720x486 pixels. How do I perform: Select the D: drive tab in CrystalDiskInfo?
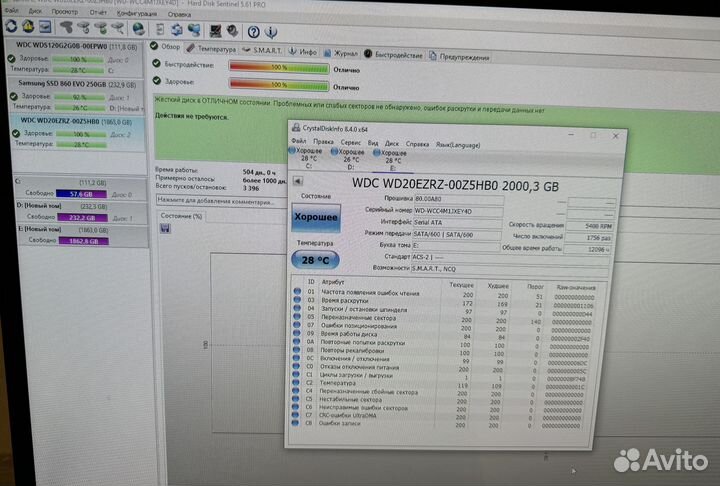[351, 159]
